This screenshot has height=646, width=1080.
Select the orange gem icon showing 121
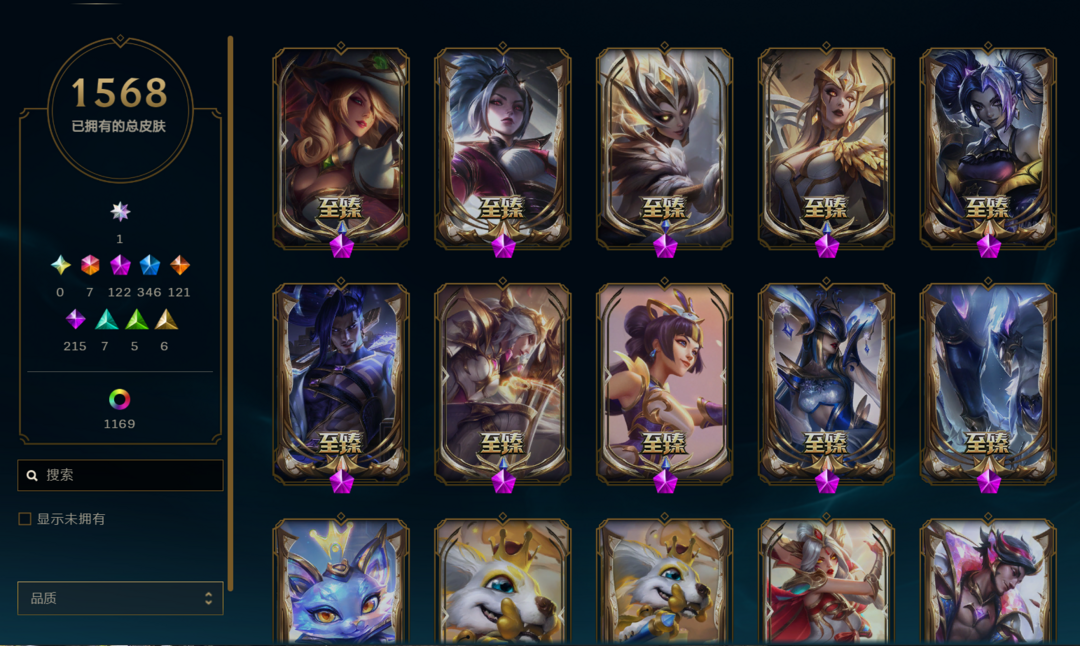(x=179, y=265)
